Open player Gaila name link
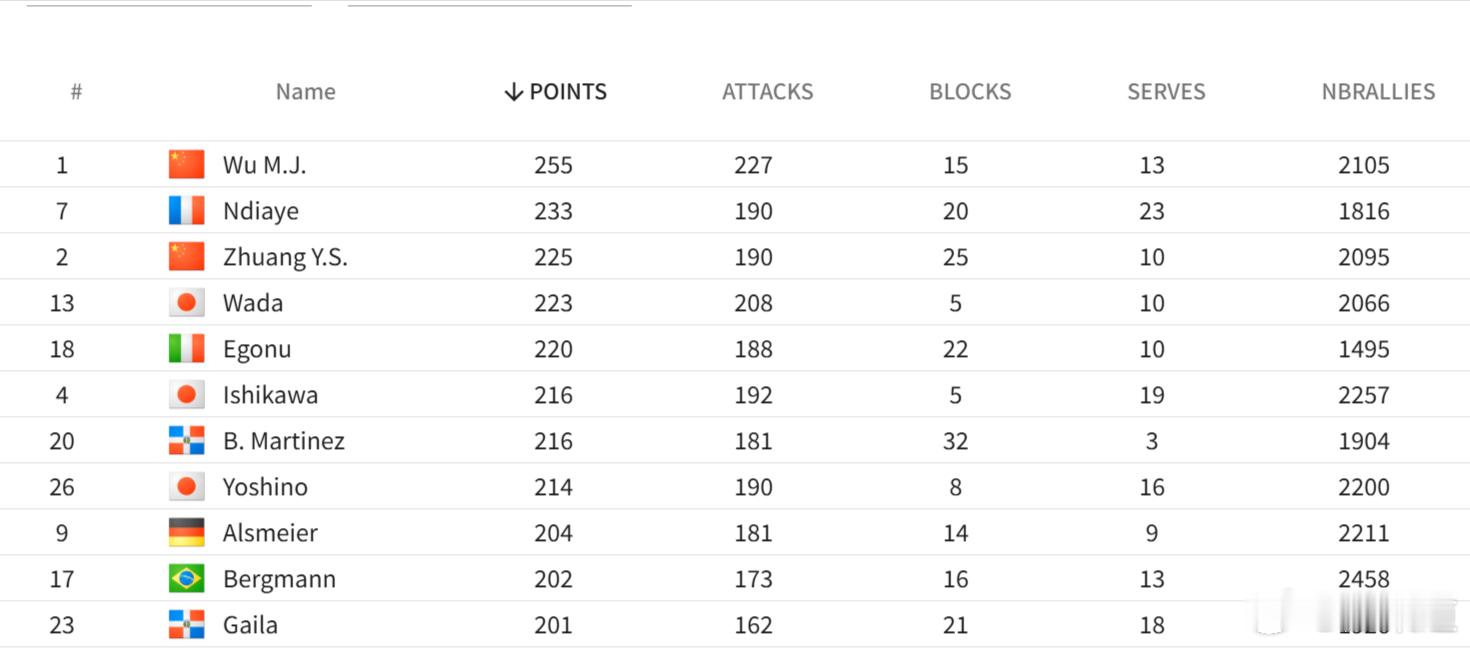This screenshot has height=649, width=1470. [x=250, y=625]
